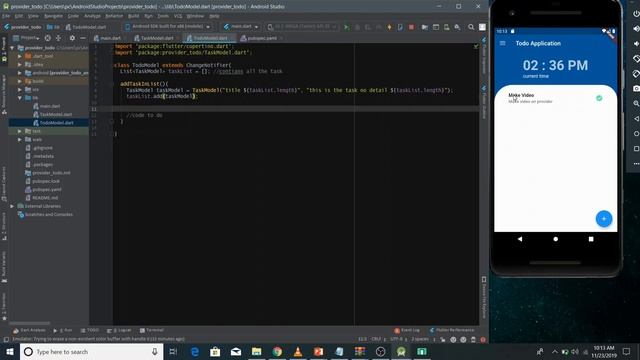Image resolution: width=640 pixels, height=360 pixels.
Task: Click the emulator camera screenshot icon
Action: tap(636, 89)
